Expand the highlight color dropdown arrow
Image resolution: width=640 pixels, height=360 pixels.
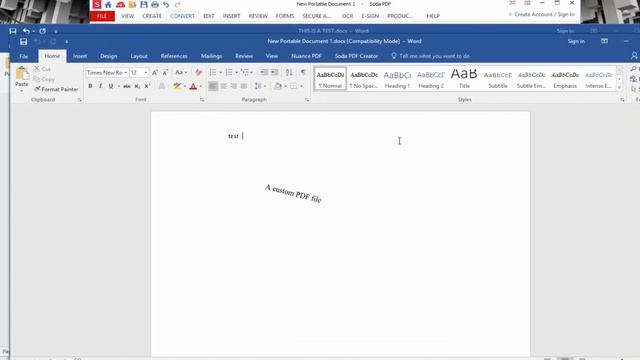184,86
